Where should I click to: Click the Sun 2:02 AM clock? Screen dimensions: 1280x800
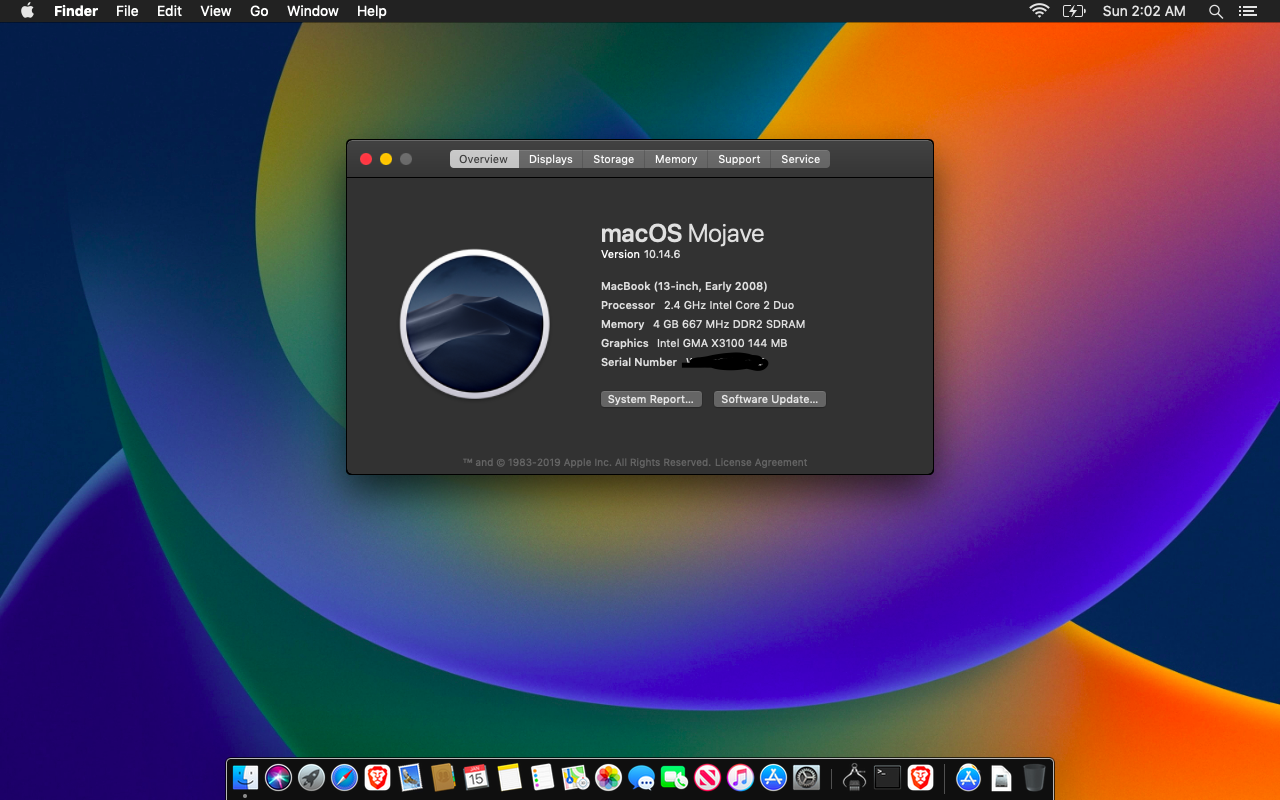(1144, 11)
